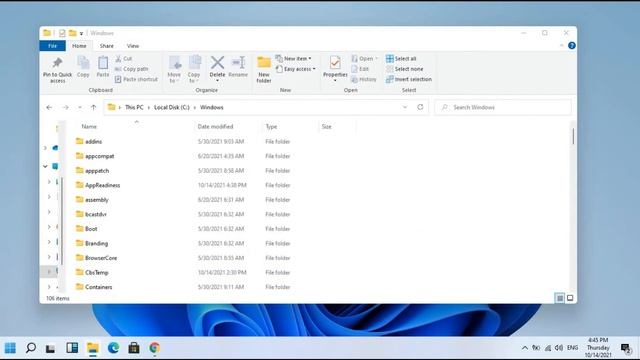Switch to details view layout icon
The image size is (640, 360).
click(560, 298)
